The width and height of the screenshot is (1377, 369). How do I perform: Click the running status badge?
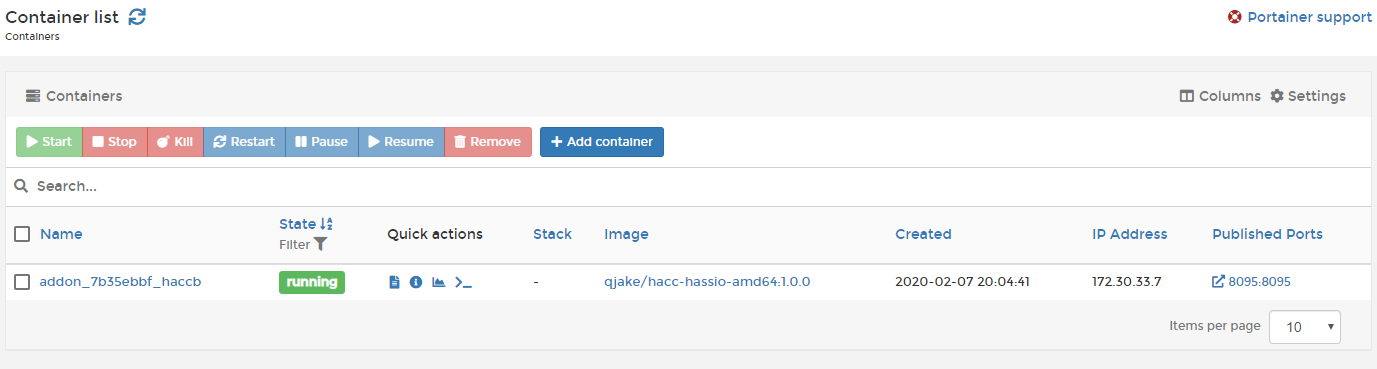[x=312, y=282]
